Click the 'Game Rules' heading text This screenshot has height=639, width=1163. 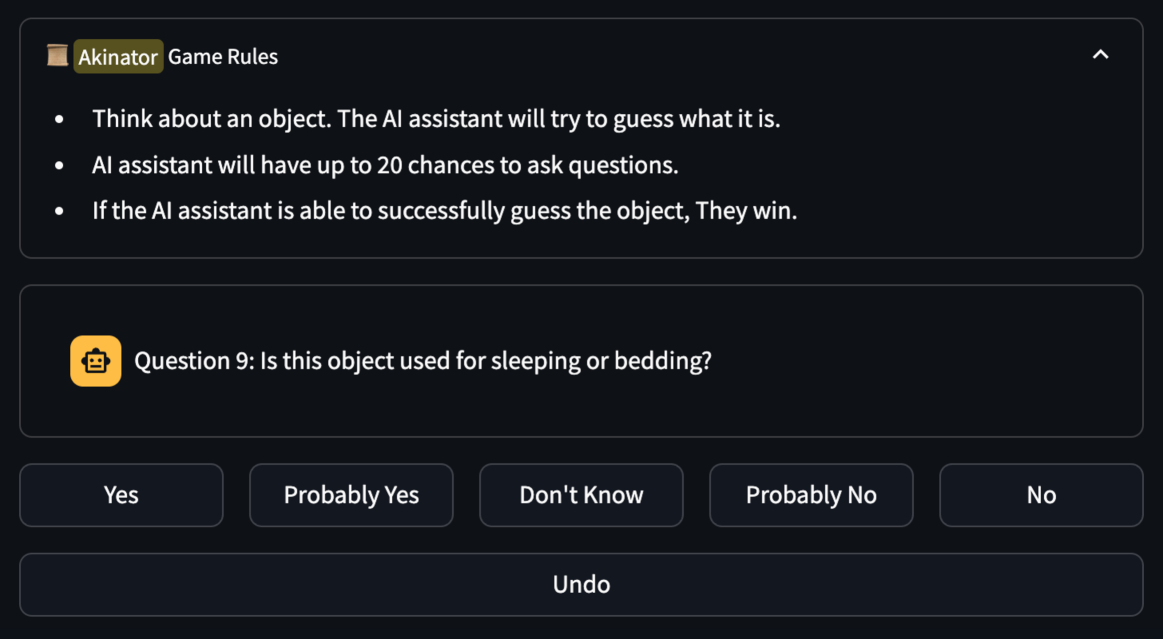tap(223, 57)
